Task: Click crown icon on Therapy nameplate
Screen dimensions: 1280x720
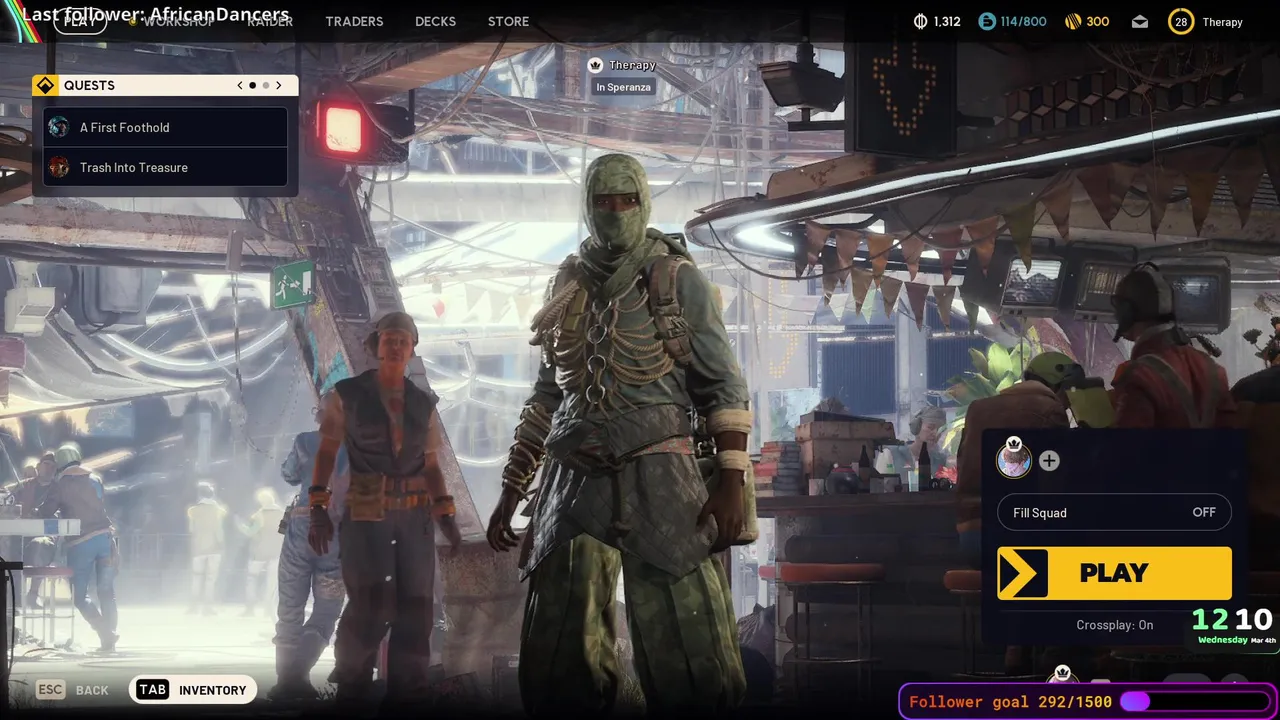Action: (x=596, y=65)
